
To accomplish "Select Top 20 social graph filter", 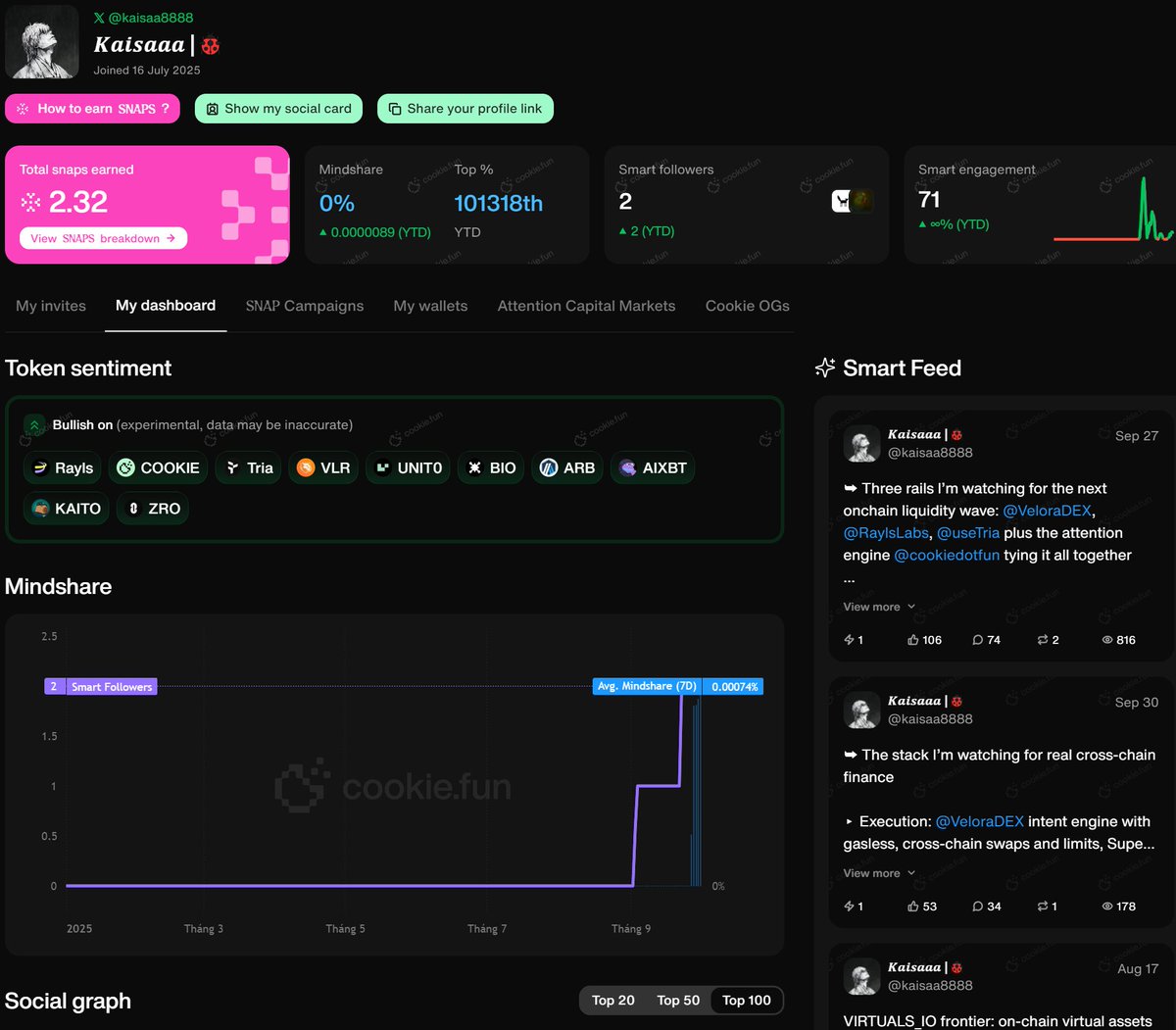I will pyautogui.click(x=613, y=1001).
